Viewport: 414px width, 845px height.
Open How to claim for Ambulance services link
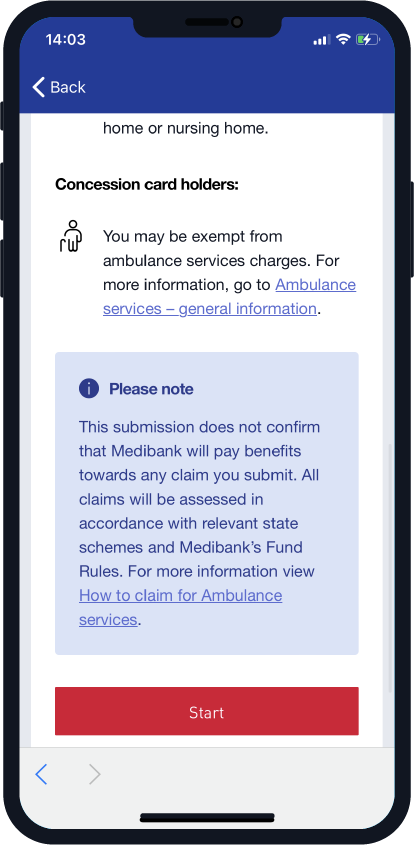[181, 607]
